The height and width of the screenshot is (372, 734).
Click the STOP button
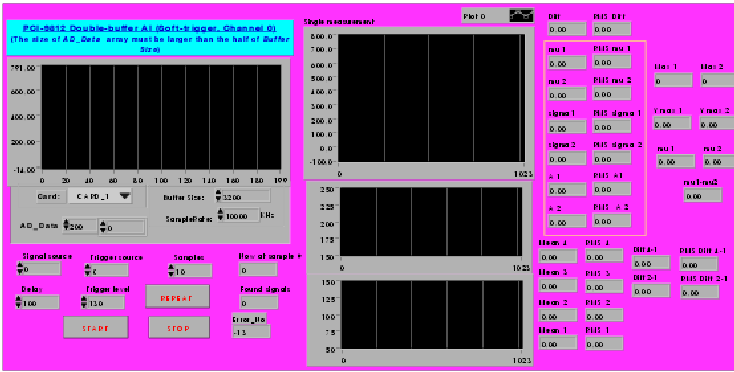pyautogui.click(x=179, y=328)
